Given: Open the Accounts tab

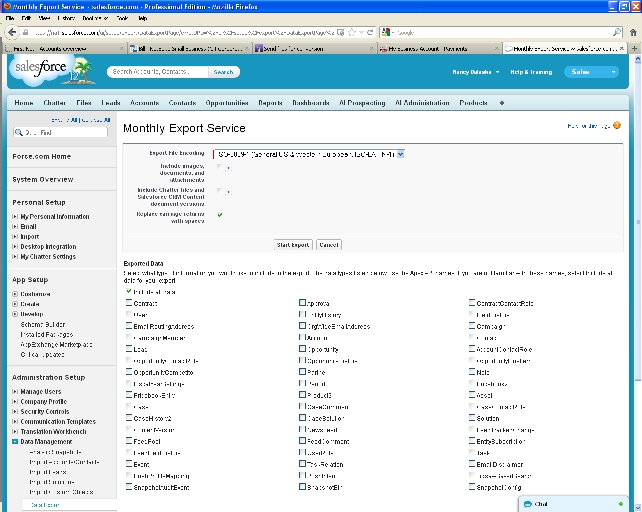Looking at the screenshot, I should coord(145,103).
